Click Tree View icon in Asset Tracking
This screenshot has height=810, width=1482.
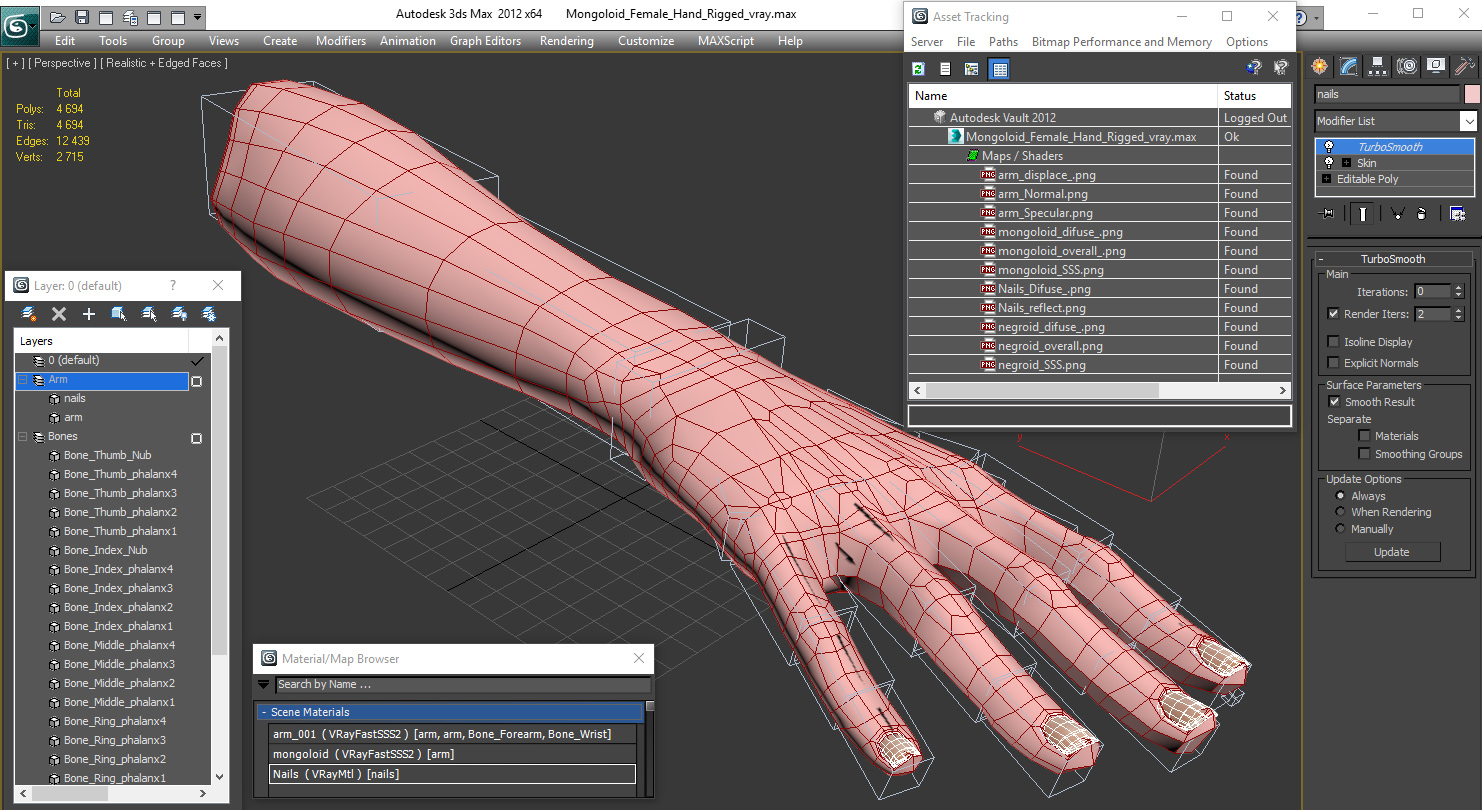click(x=971, y=68)
